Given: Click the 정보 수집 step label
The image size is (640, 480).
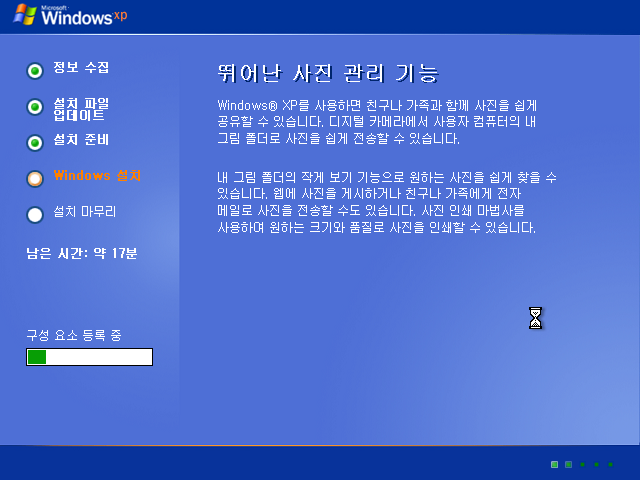Looking at the screenshot, I should [81, 67].
